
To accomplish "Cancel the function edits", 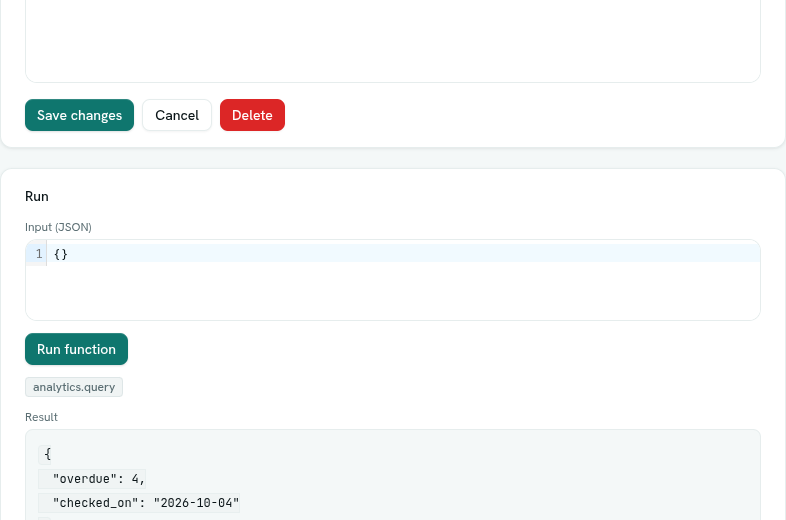I will (x=177, y=115).
